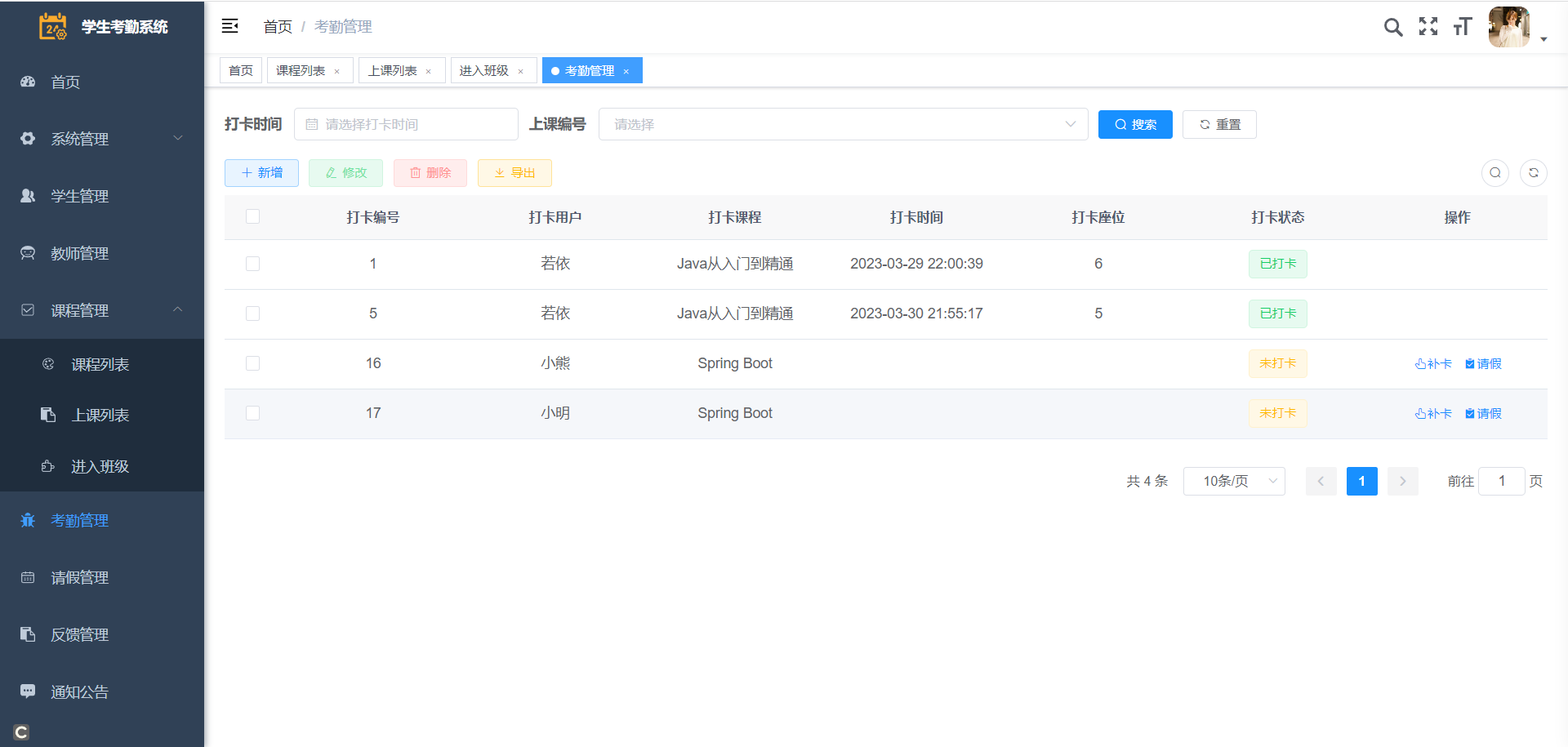
Task: Close the 课程列表 tab
Action: [336, 71]
